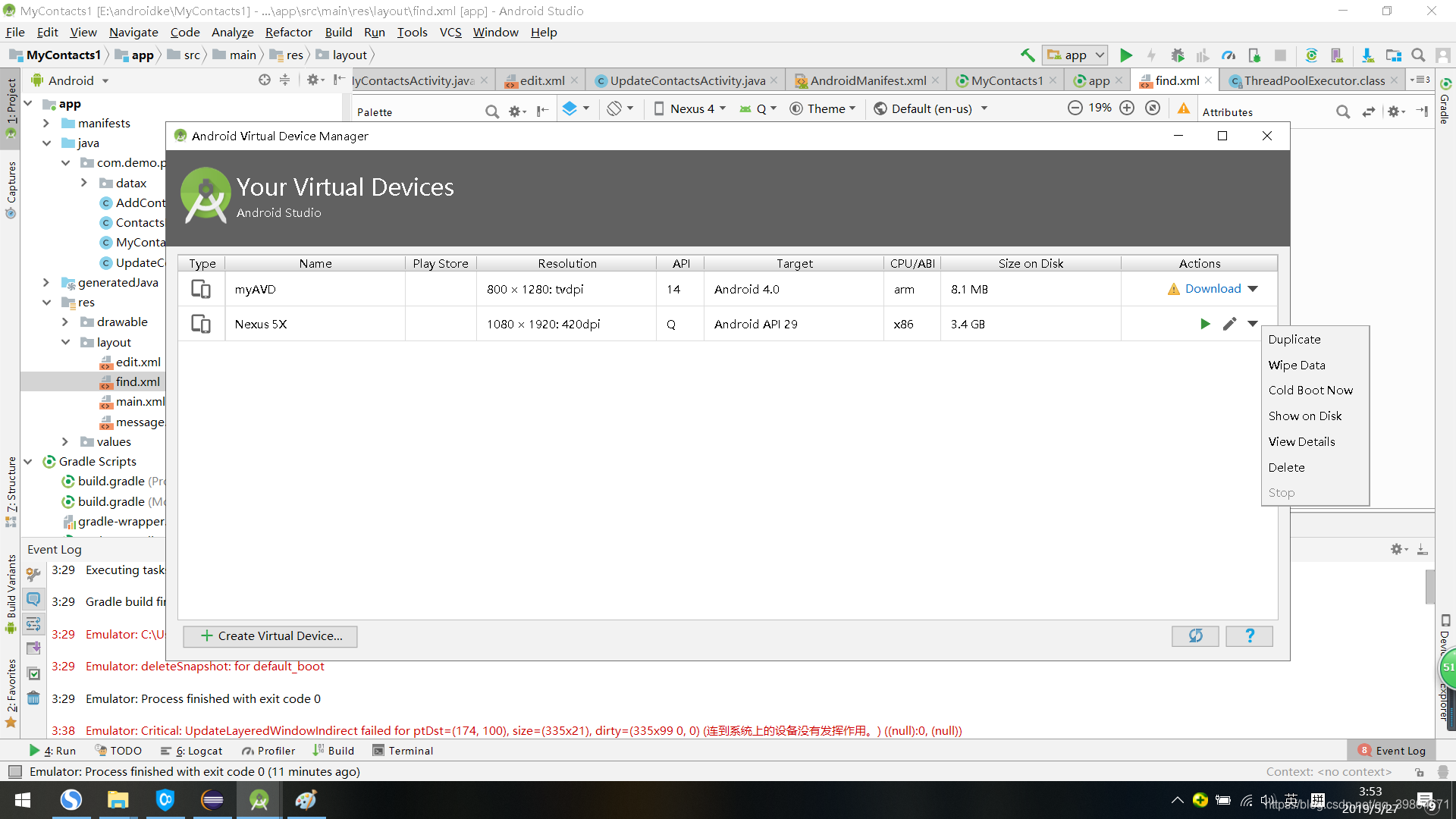Viewport: 1456px width, 819px height.
Task: Open Nexus 4 device selector dropdown
Action: tap(690, 108)
